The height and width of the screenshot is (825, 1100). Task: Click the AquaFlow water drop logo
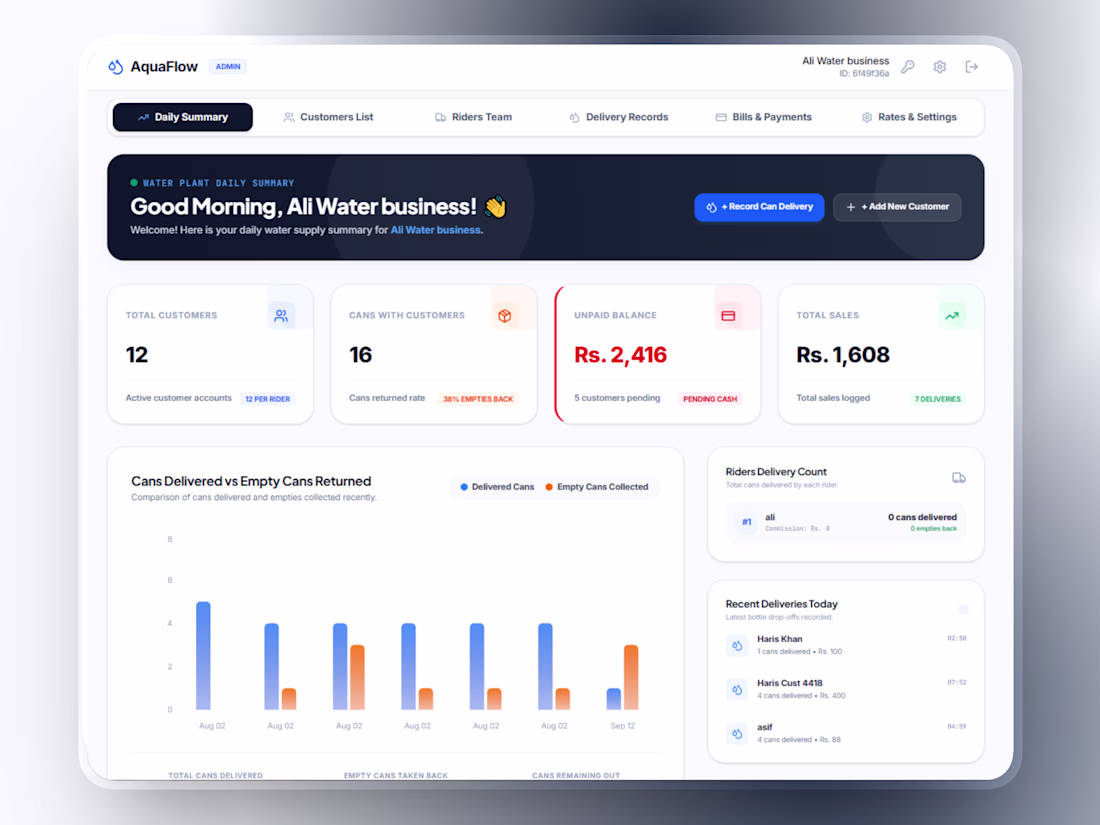116,67
